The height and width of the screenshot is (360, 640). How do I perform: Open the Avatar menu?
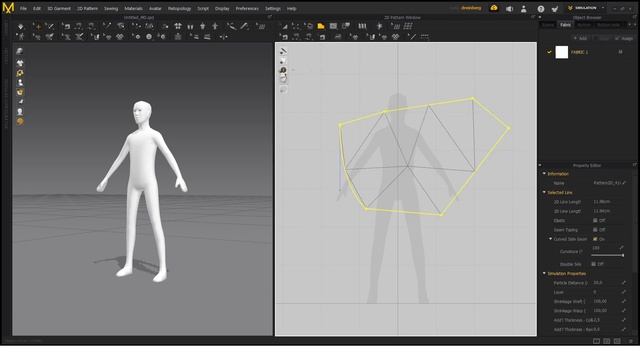click(155, 9)
